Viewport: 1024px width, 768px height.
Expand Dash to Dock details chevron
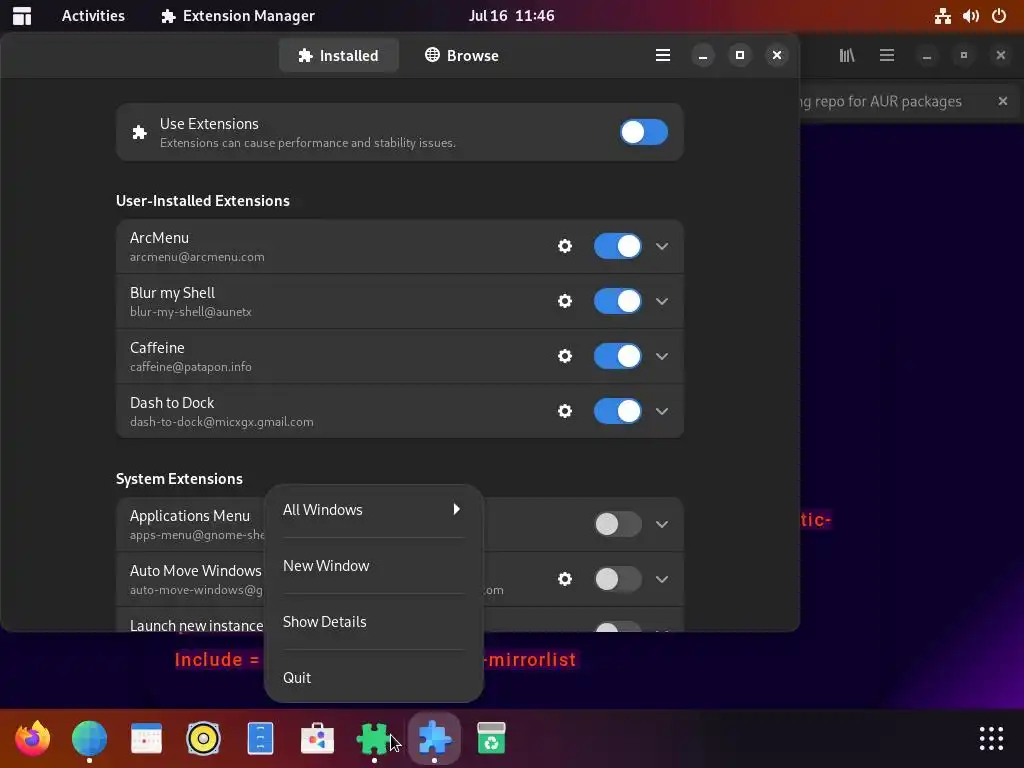[x=662, y=411]
